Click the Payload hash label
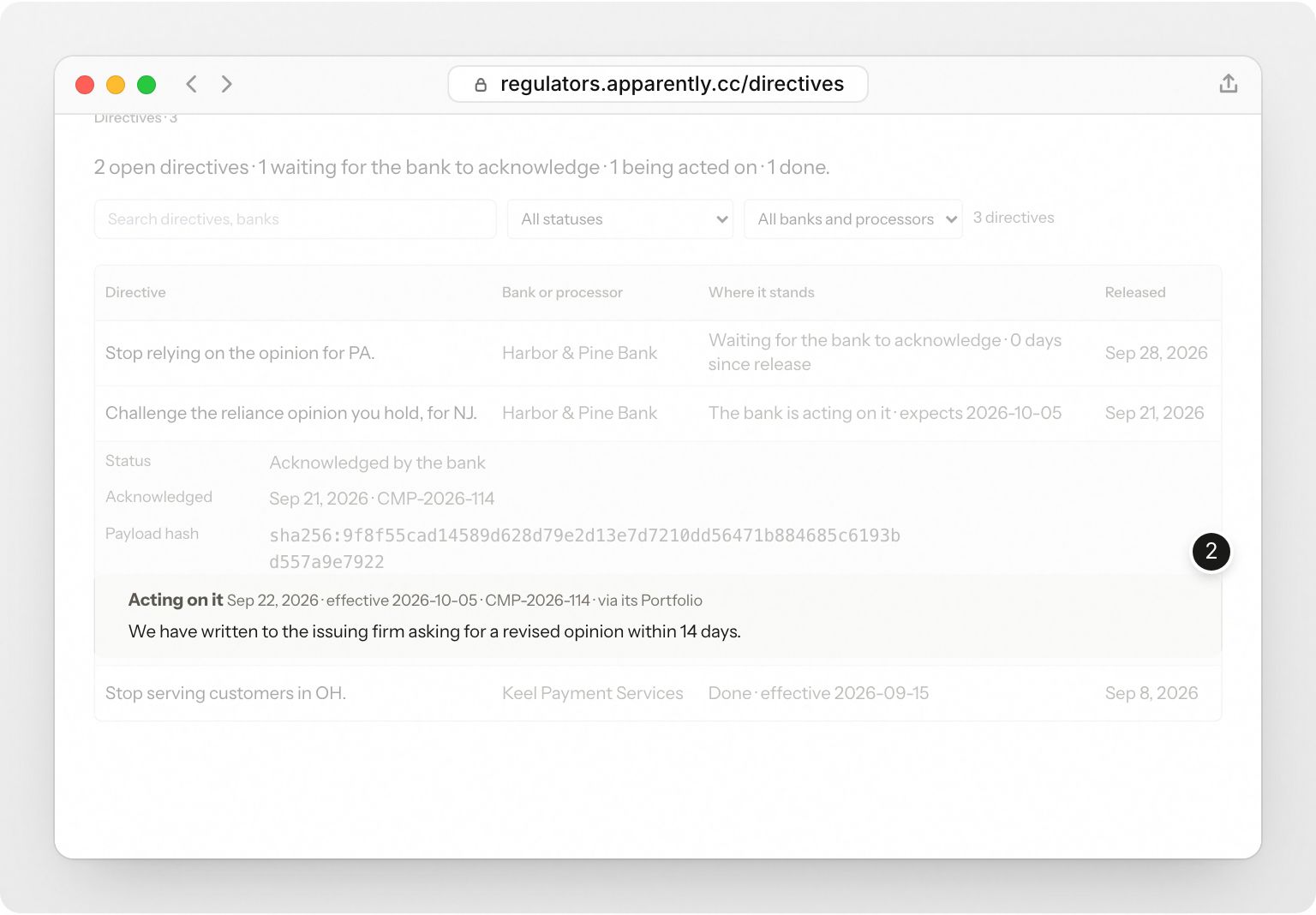The width and height of the screenshot is (1316, 915). 152,534
